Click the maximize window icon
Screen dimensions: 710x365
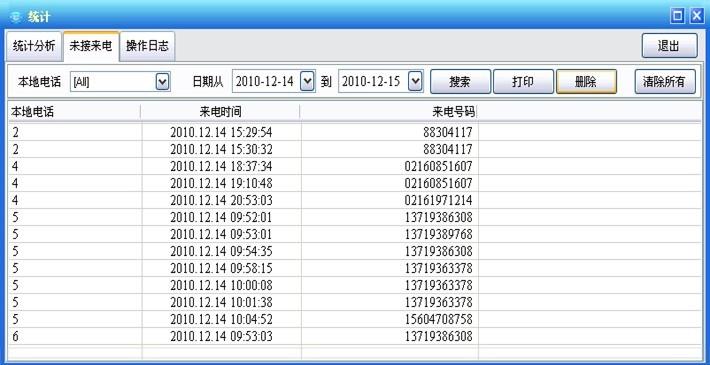coord(677,17)
